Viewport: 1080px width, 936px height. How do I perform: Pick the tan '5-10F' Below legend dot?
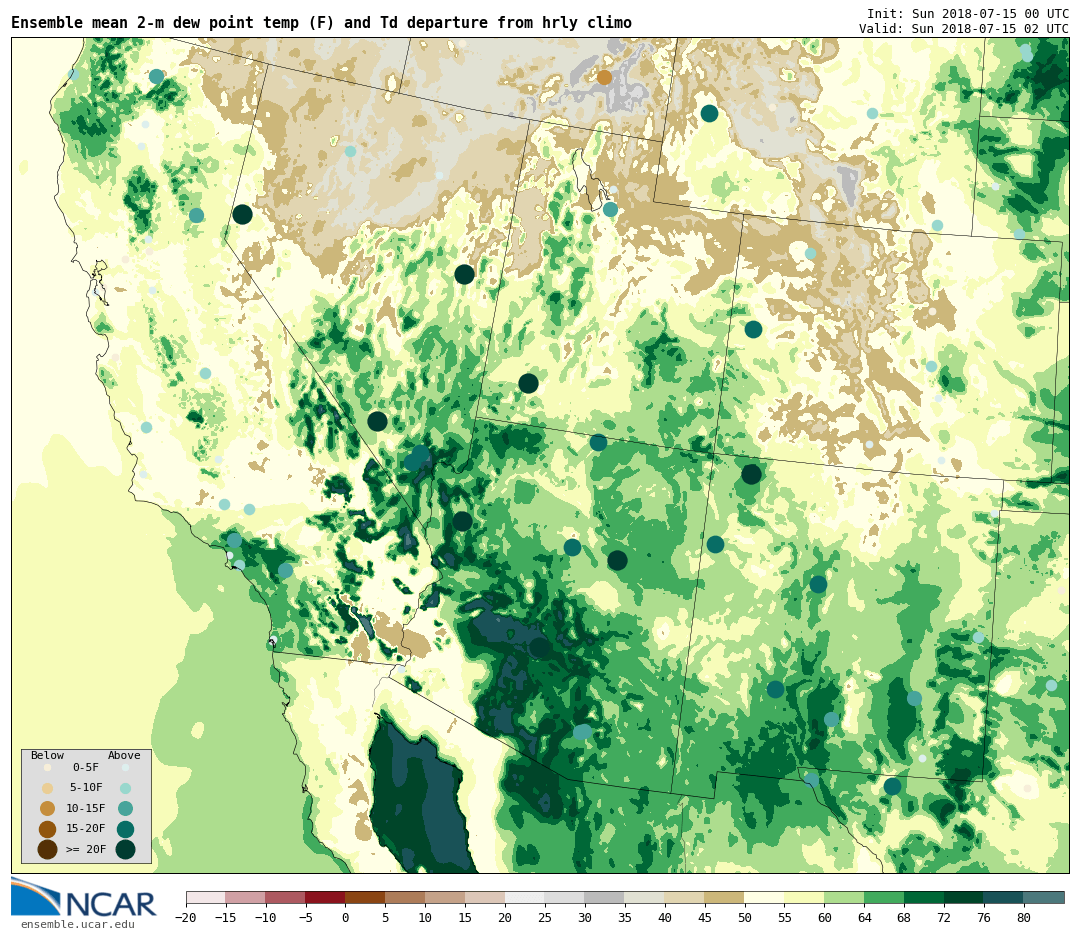pyautogui.click(x=47, y=788)
